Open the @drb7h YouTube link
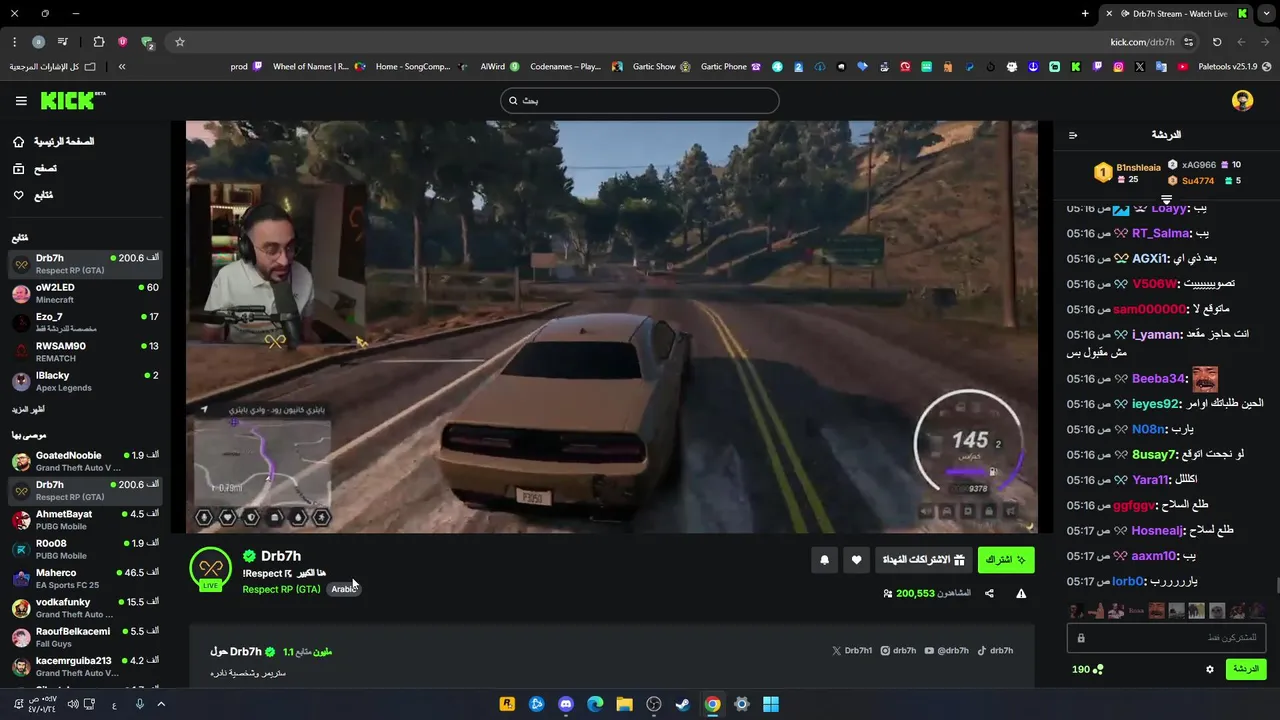The height and width of the screenshot is (720, 1280). [946, 651]
